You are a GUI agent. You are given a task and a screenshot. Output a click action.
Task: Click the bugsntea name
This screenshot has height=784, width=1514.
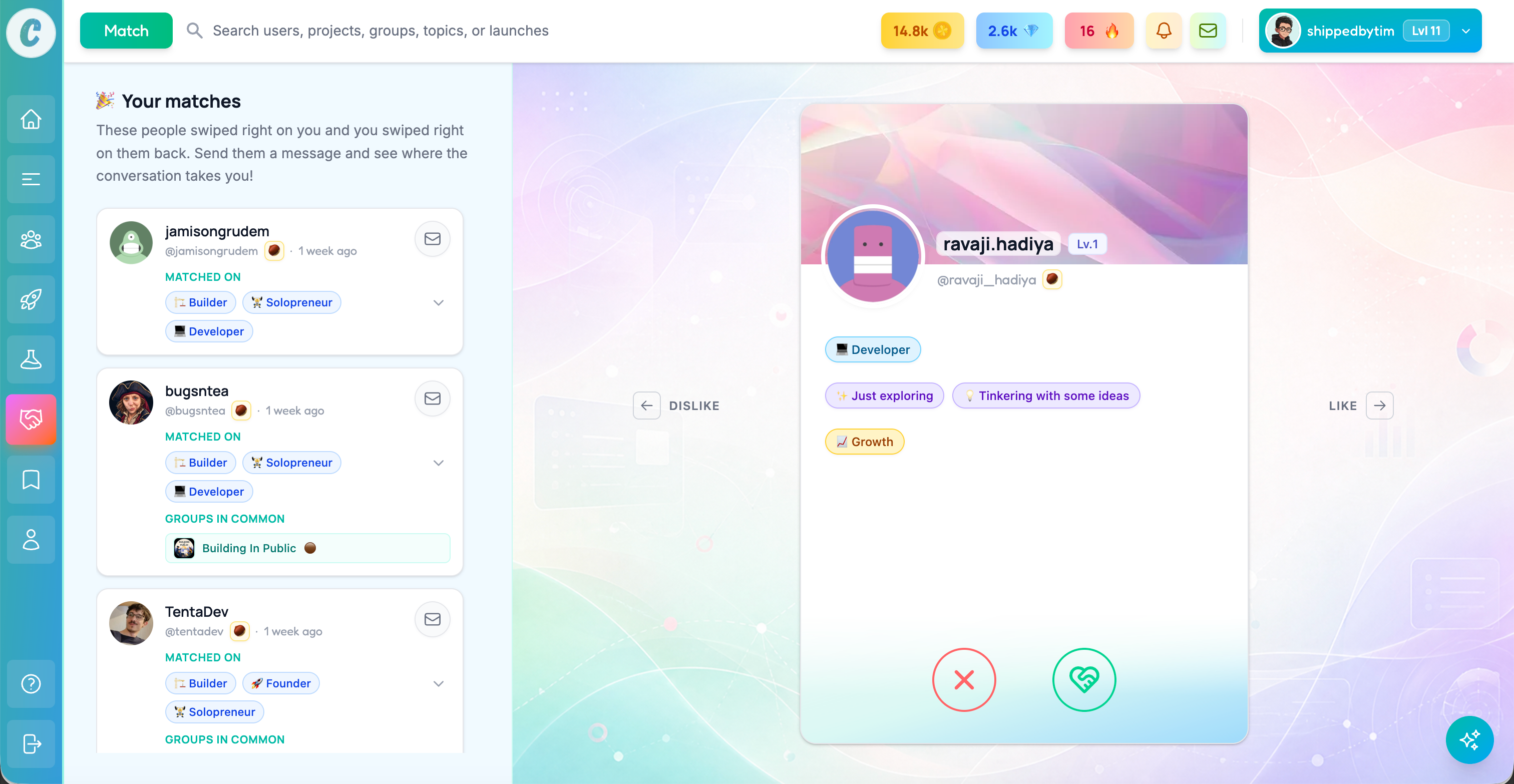[x=196, y=391]
